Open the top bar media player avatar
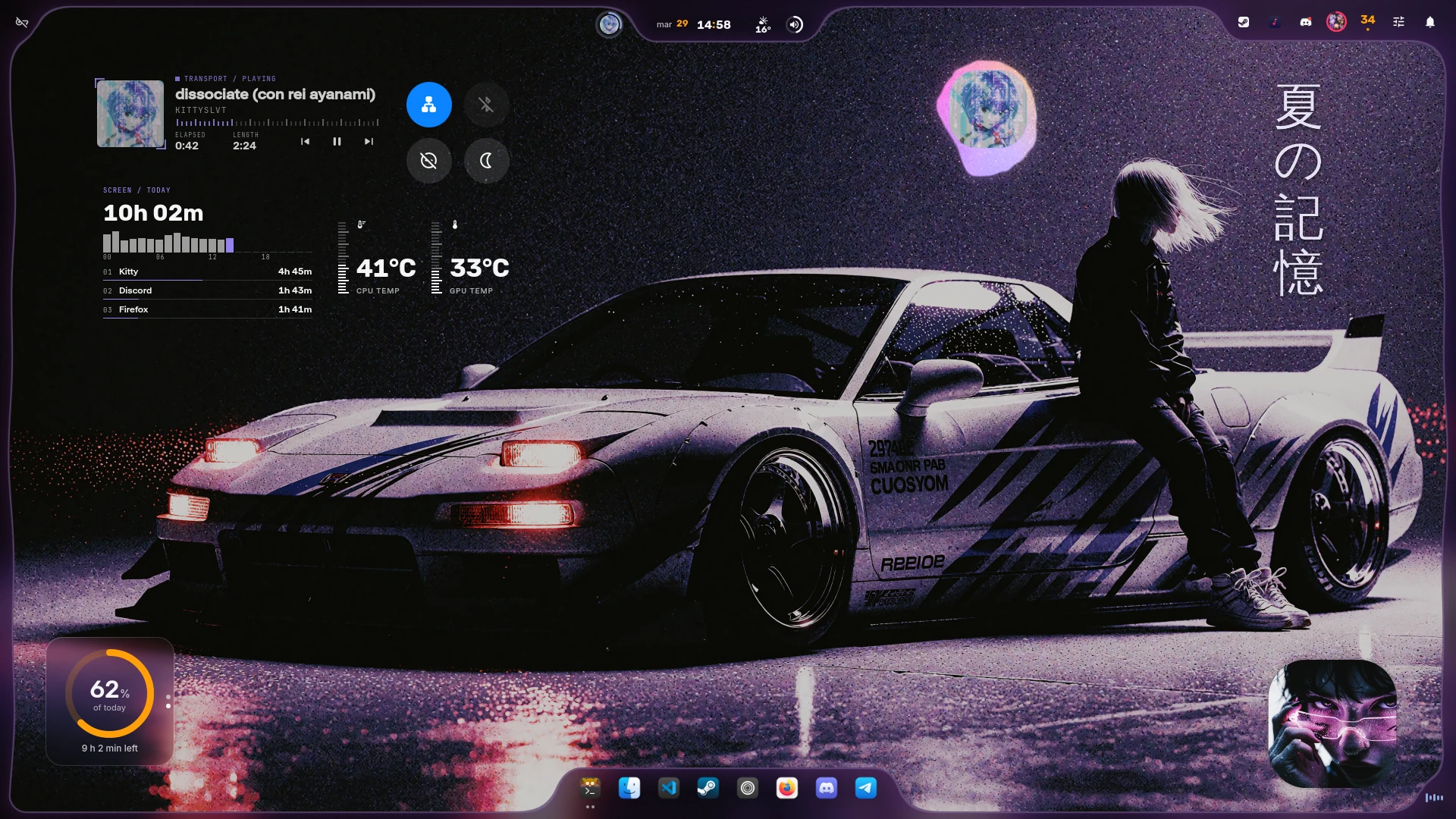 coord(609,24)
